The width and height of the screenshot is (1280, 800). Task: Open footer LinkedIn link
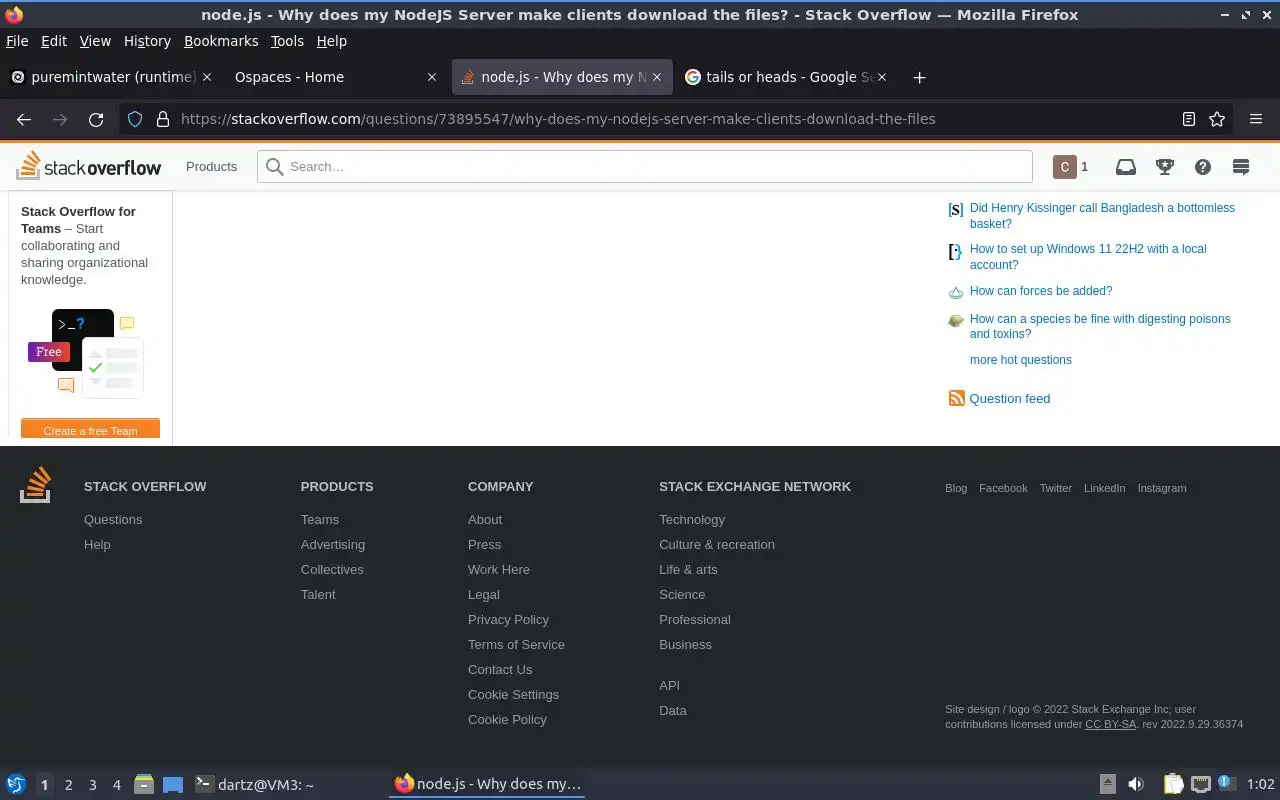[x=1104, y=488]
